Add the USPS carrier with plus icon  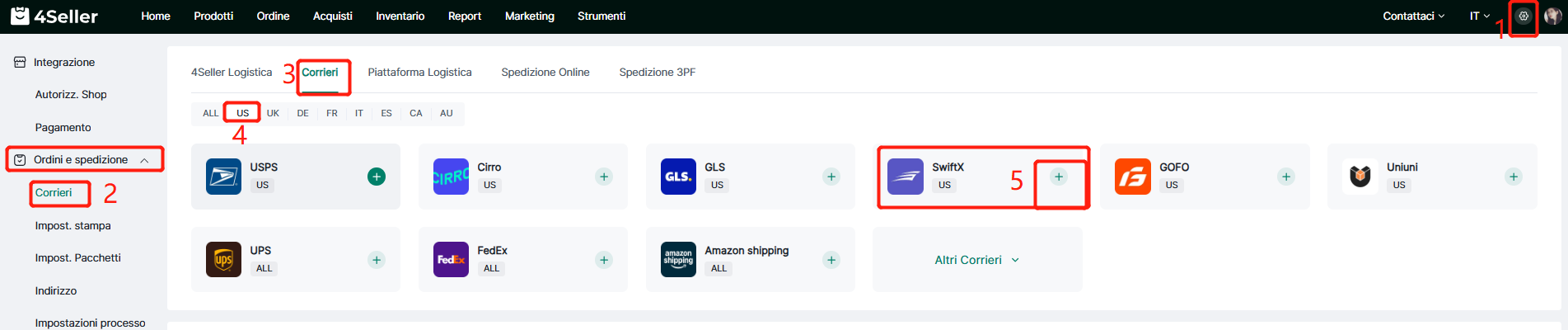377,177
